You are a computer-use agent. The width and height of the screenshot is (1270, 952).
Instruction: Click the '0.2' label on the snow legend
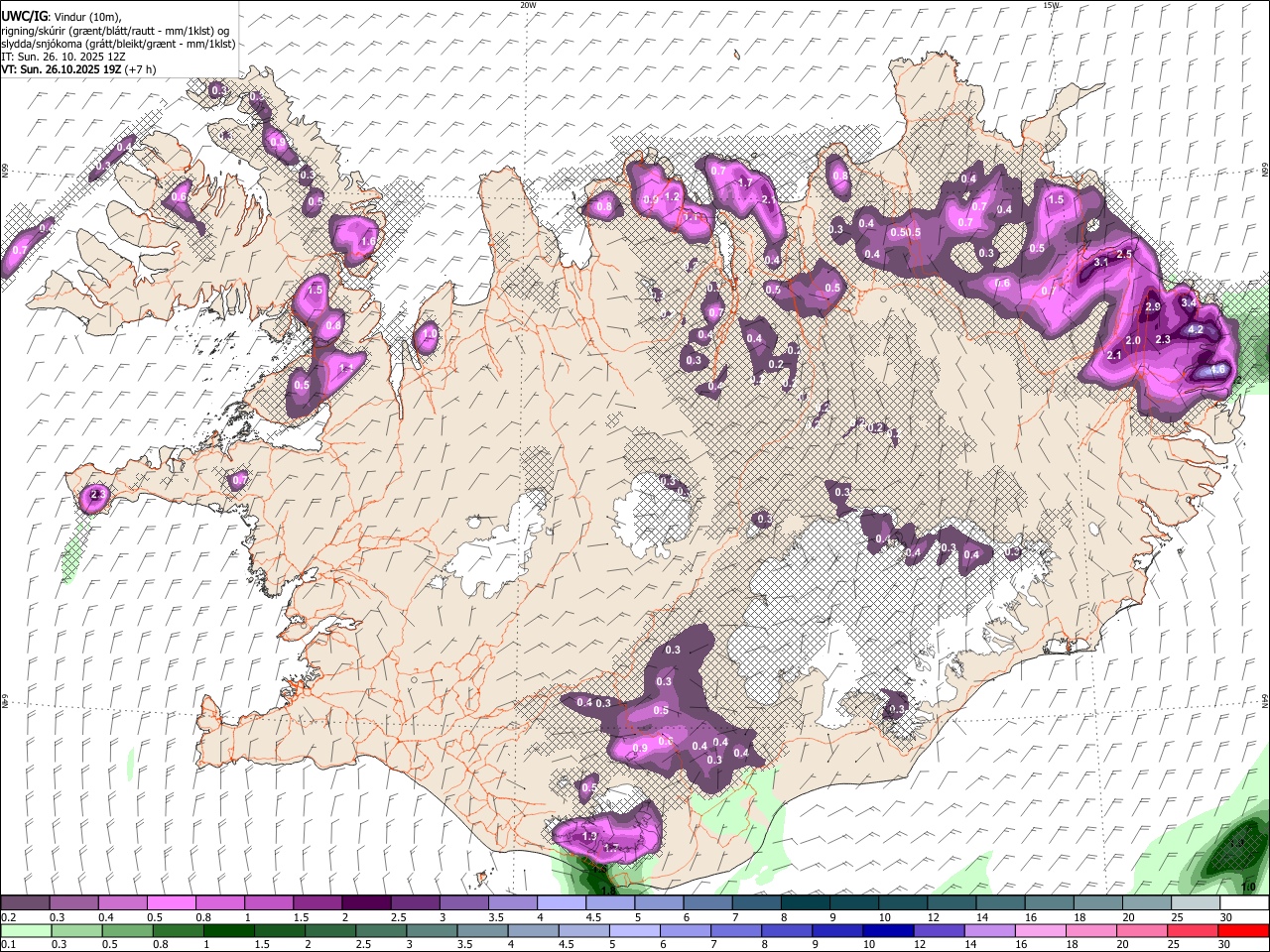point(10,917)
